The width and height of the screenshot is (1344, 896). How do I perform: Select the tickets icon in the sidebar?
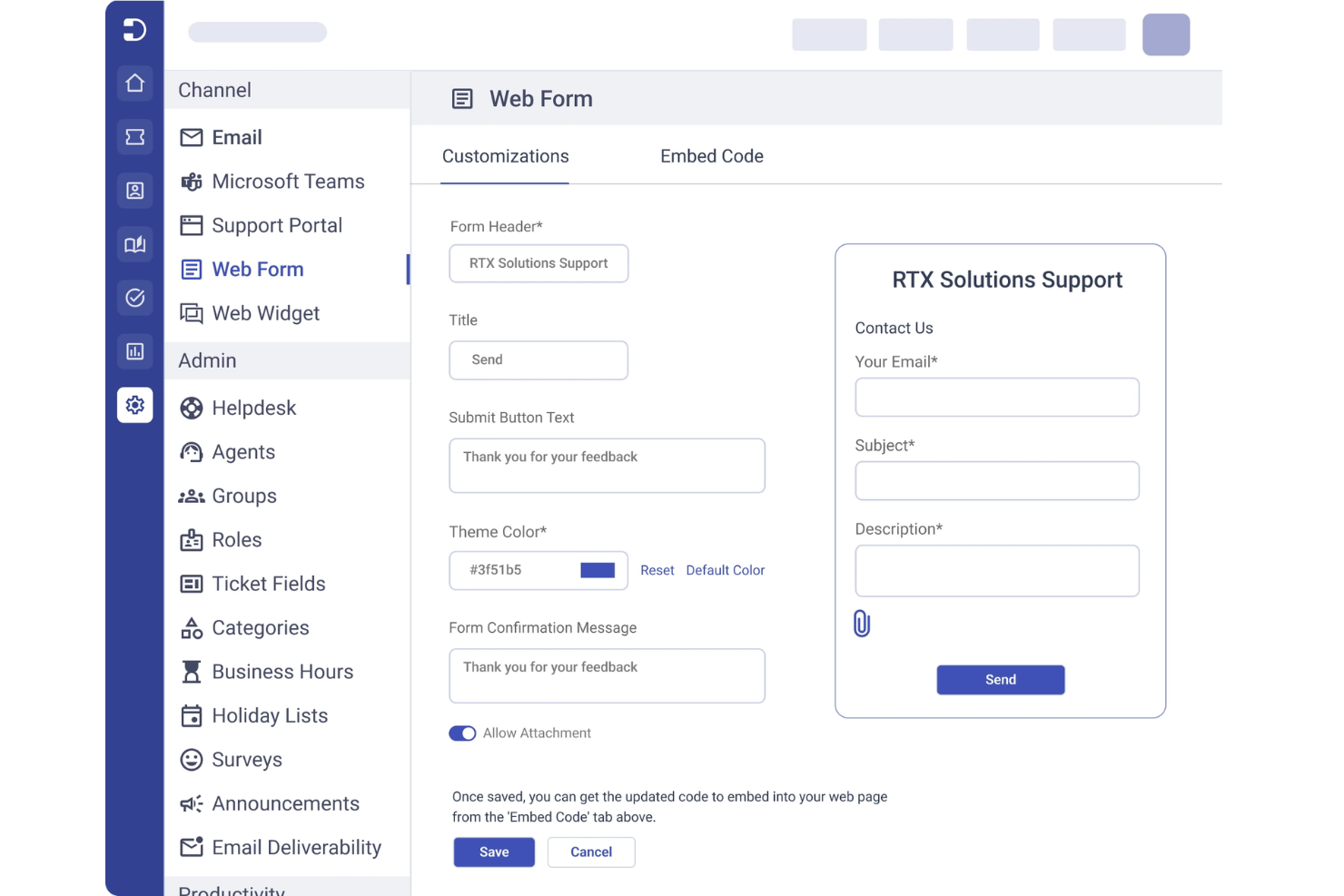(134, 136)
